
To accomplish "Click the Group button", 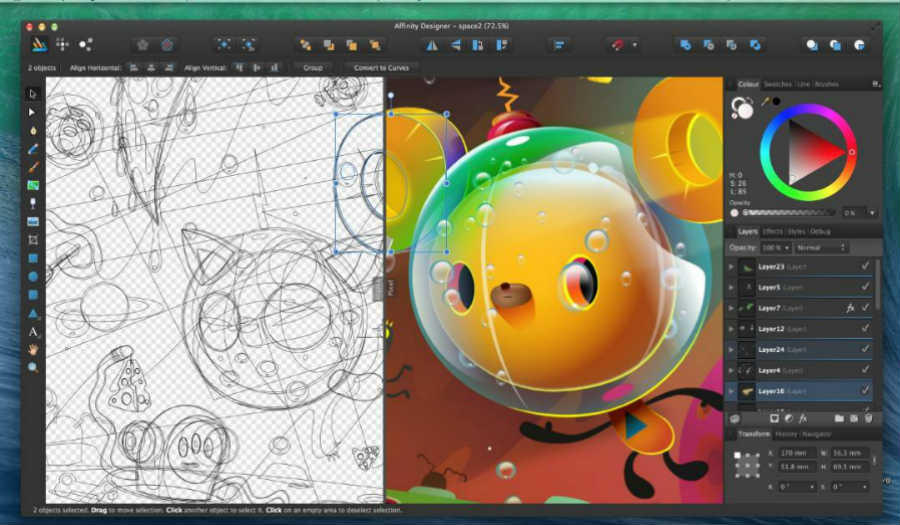I will coord(313,68).
